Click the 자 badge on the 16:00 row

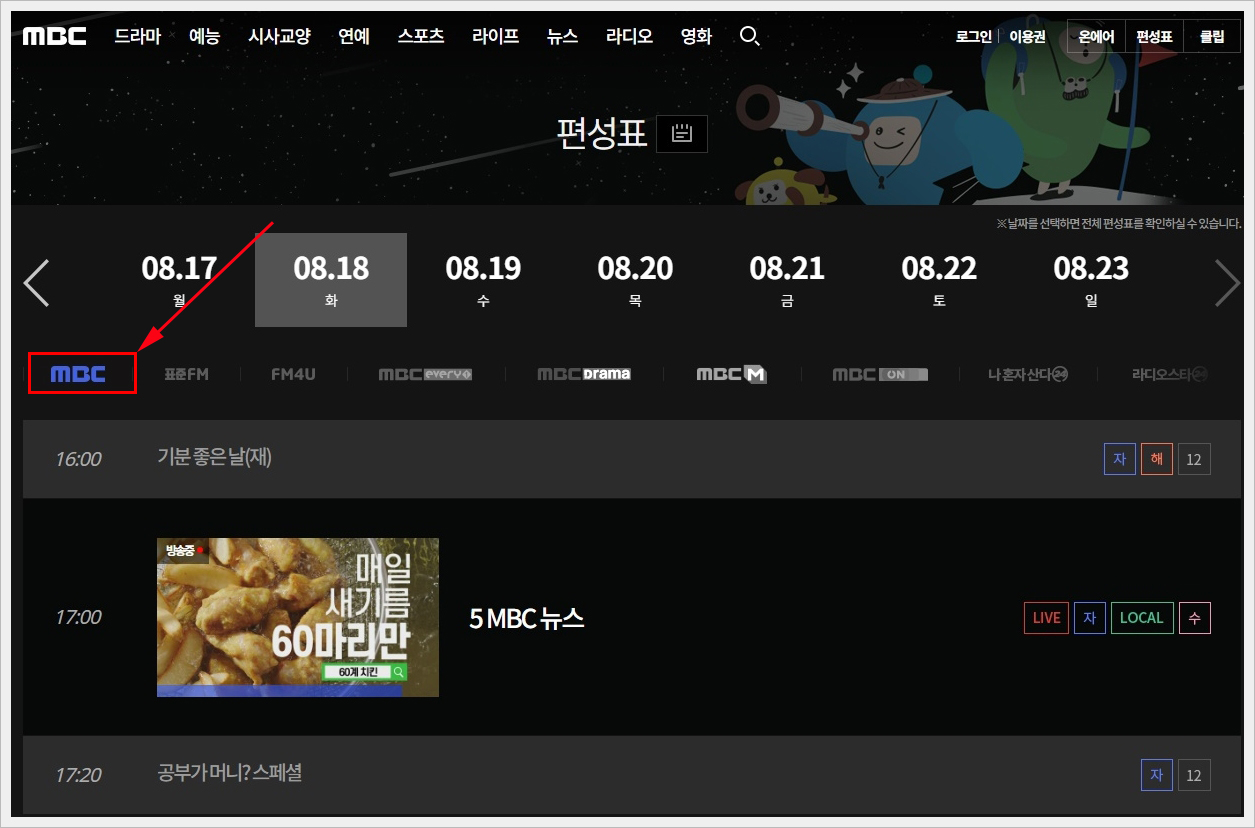pos(1120,459)
